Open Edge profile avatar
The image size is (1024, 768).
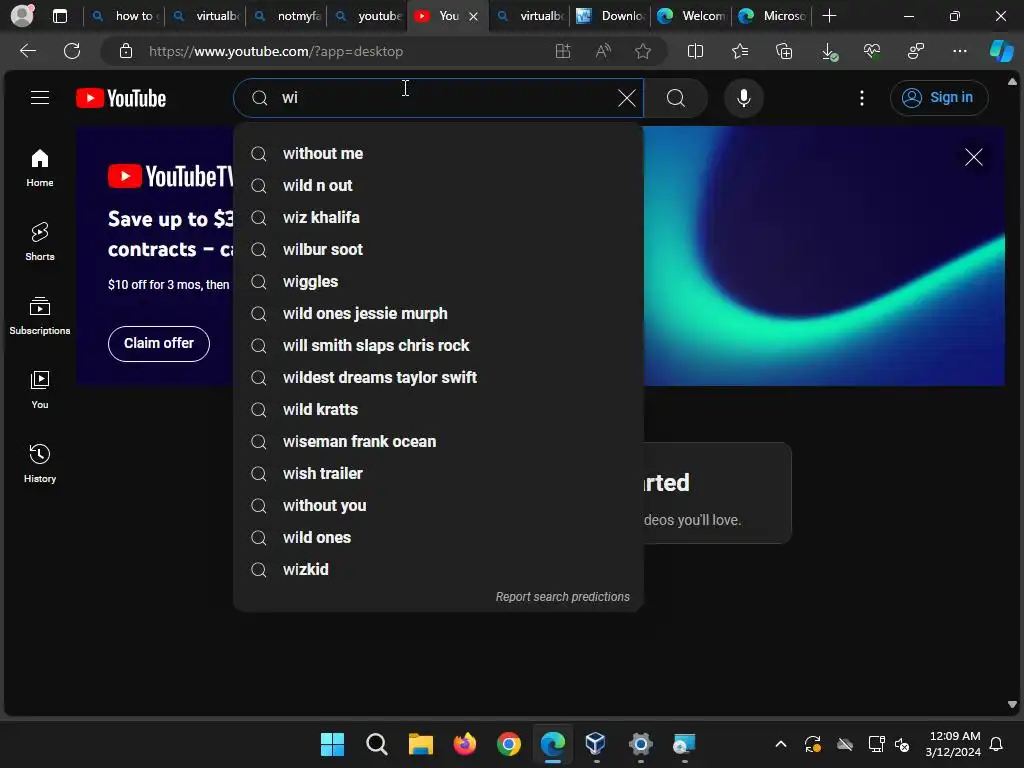[x=22, y=16]
